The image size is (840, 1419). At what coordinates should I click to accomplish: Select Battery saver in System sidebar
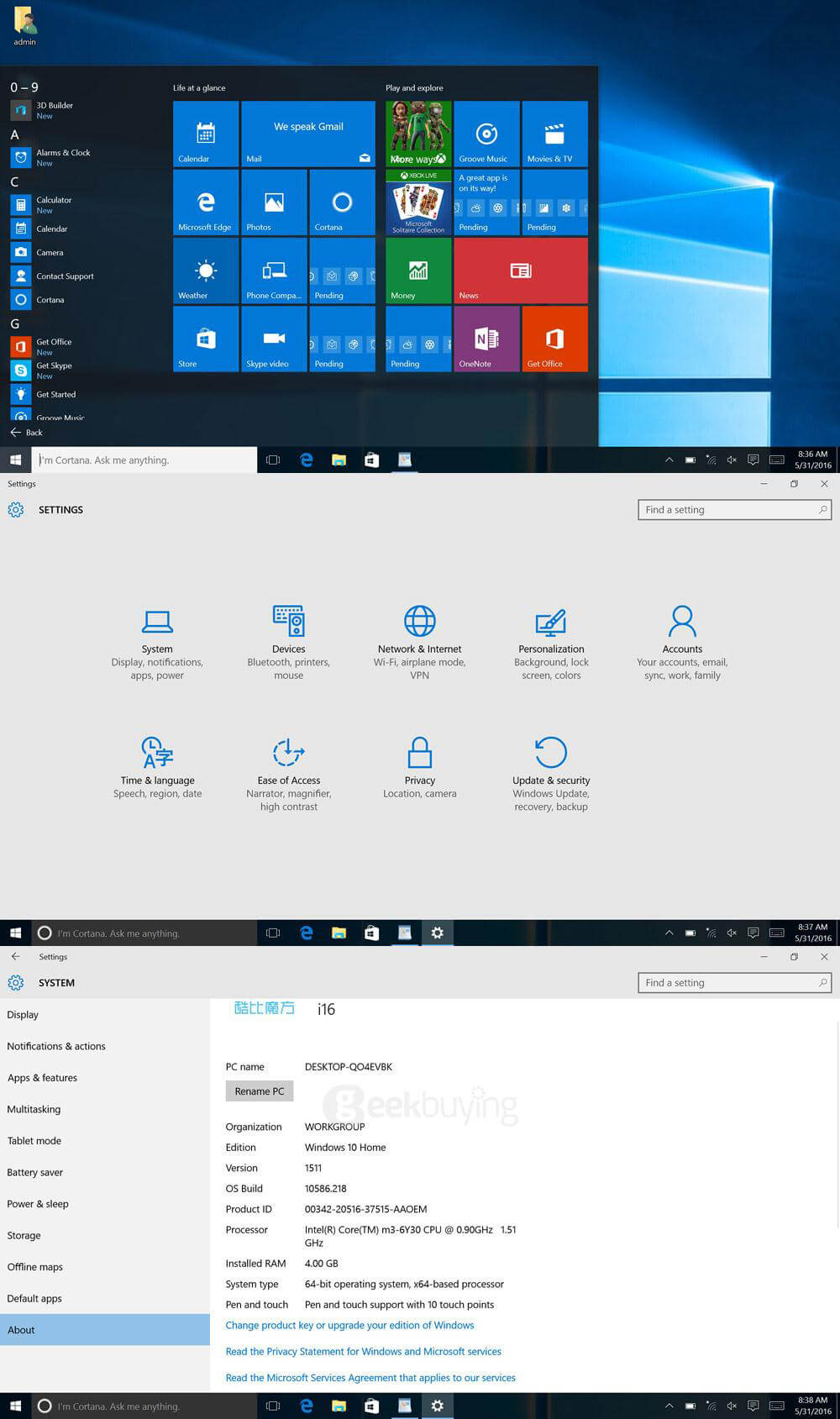coord(35,1173)
